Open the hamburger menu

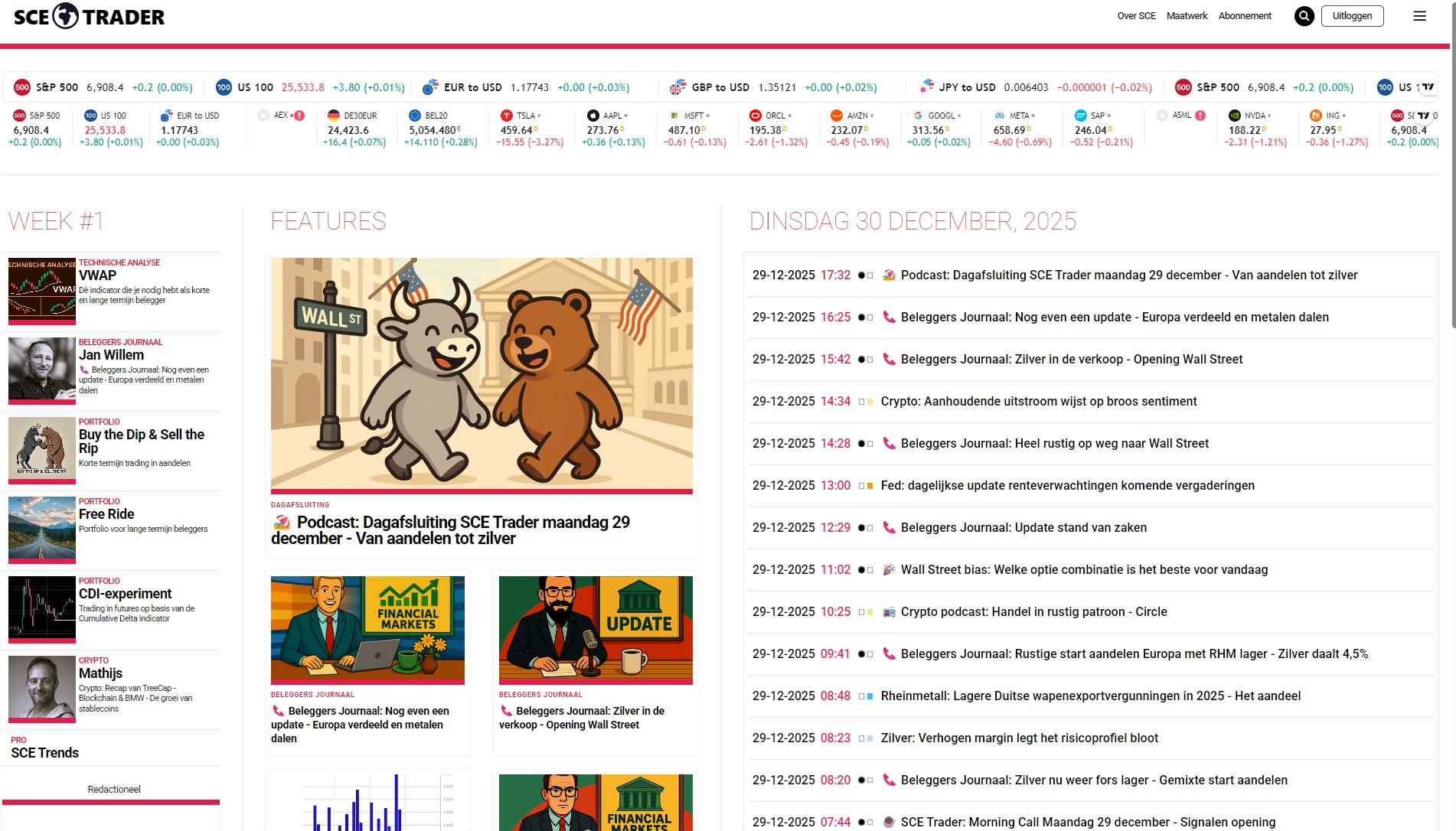(x=1419, y=16)
